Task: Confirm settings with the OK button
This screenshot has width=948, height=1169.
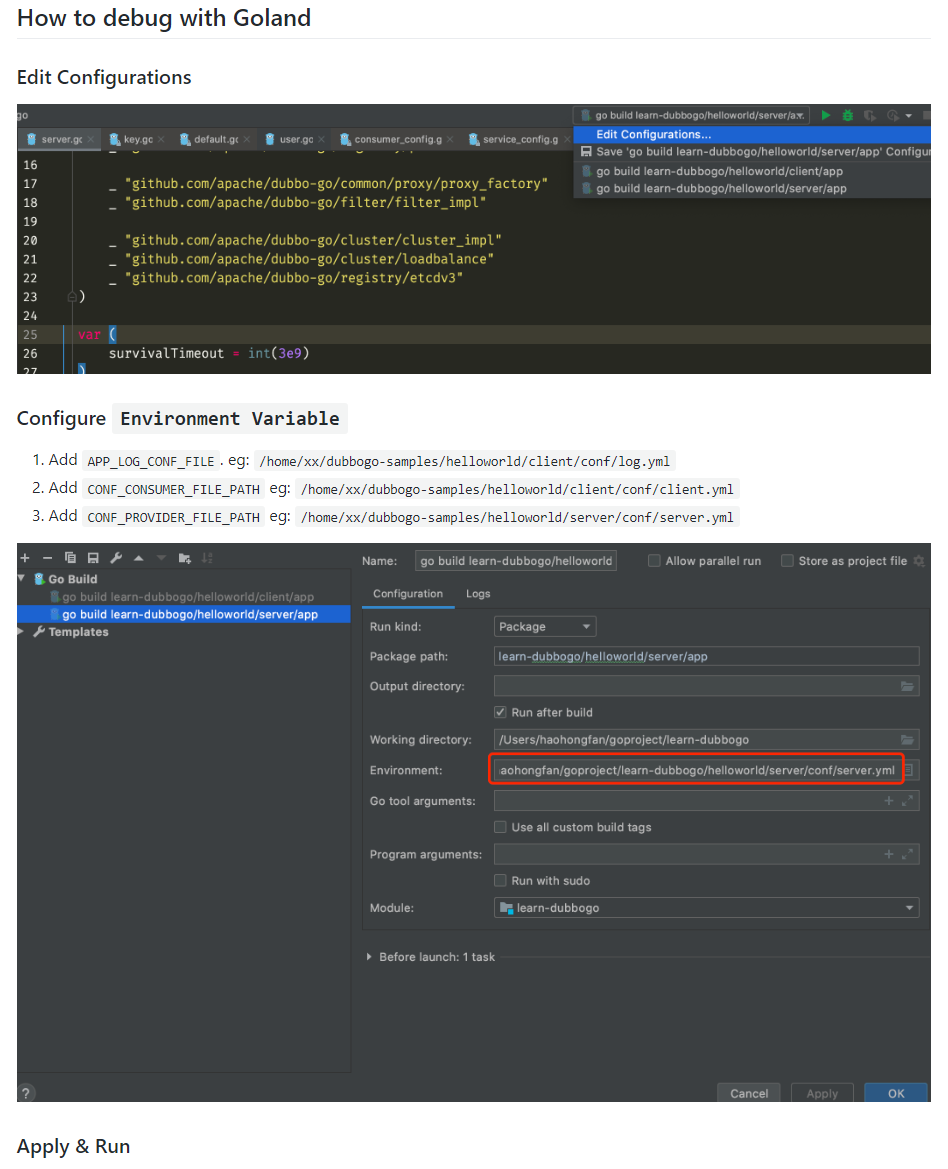Action: pos(895,1094)
